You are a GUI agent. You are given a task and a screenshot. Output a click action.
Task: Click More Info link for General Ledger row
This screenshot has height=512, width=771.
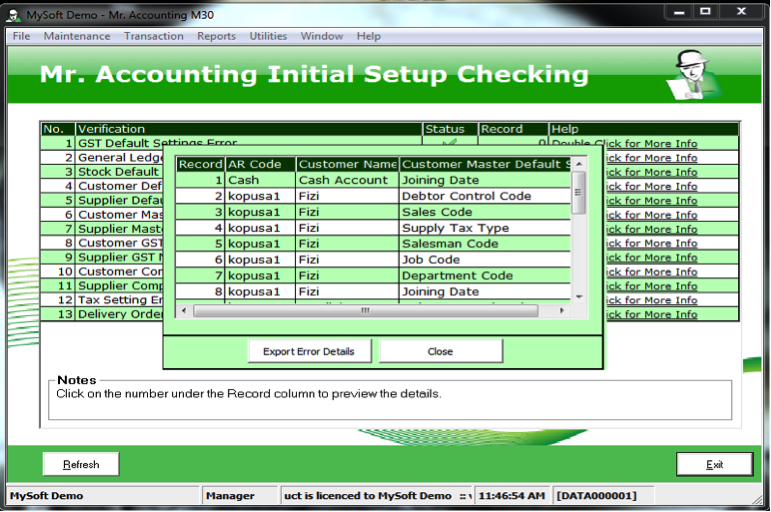pos(651,157)
